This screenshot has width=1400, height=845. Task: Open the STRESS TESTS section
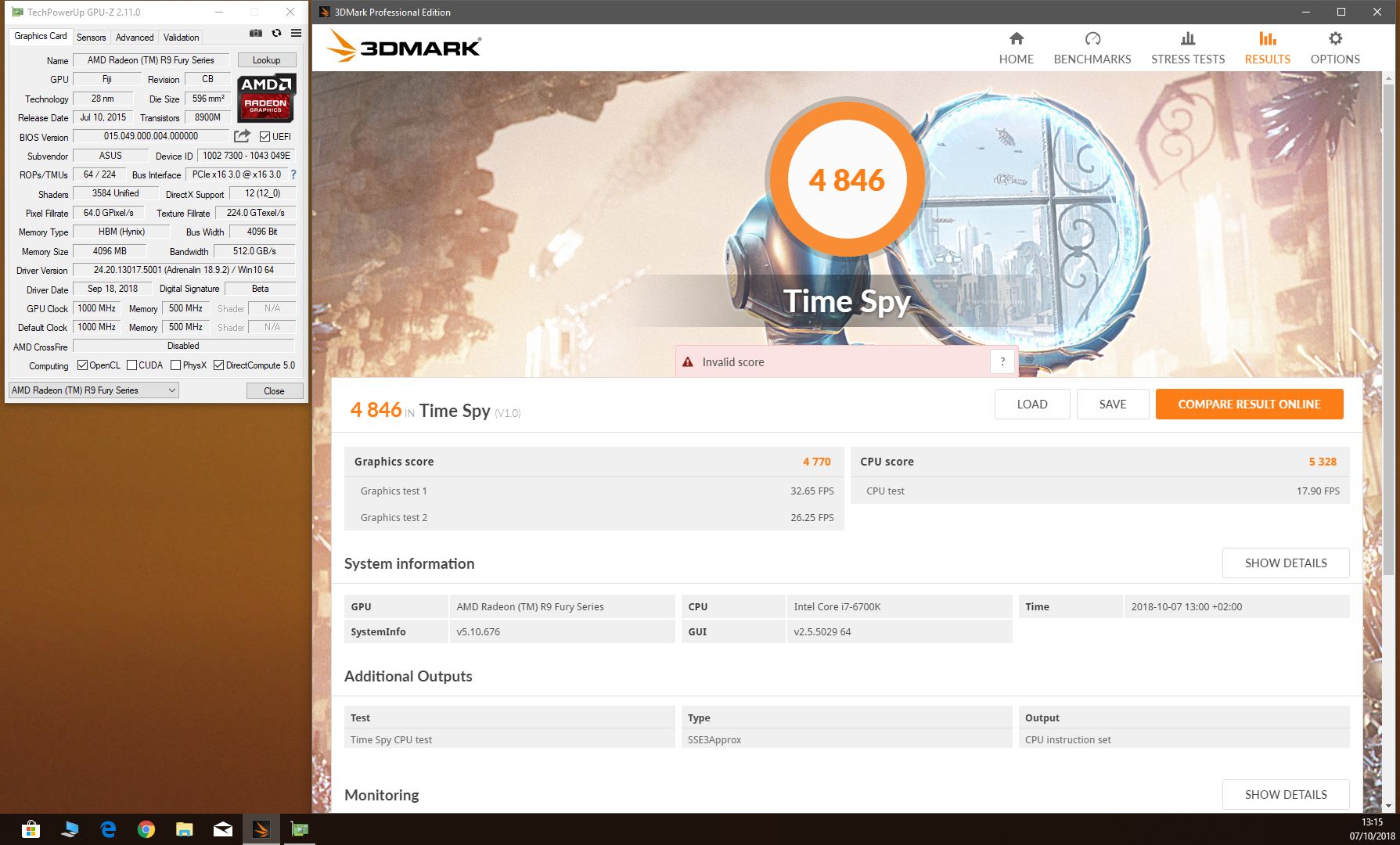1187,49
